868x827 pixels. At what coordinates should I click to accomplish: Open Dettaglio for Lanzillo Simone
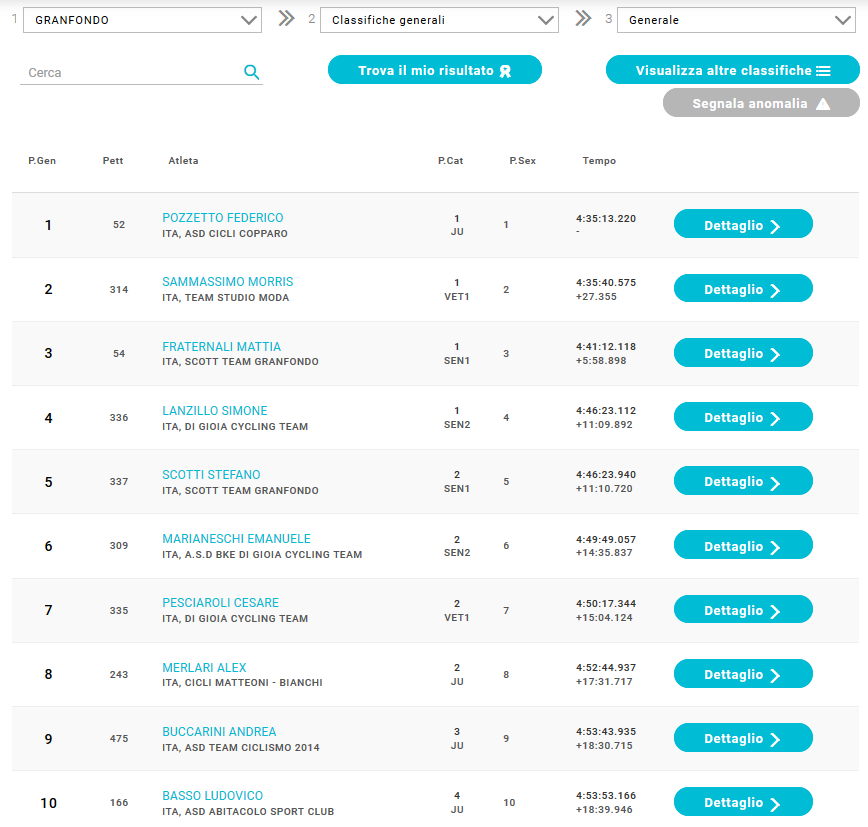(743, 417)
